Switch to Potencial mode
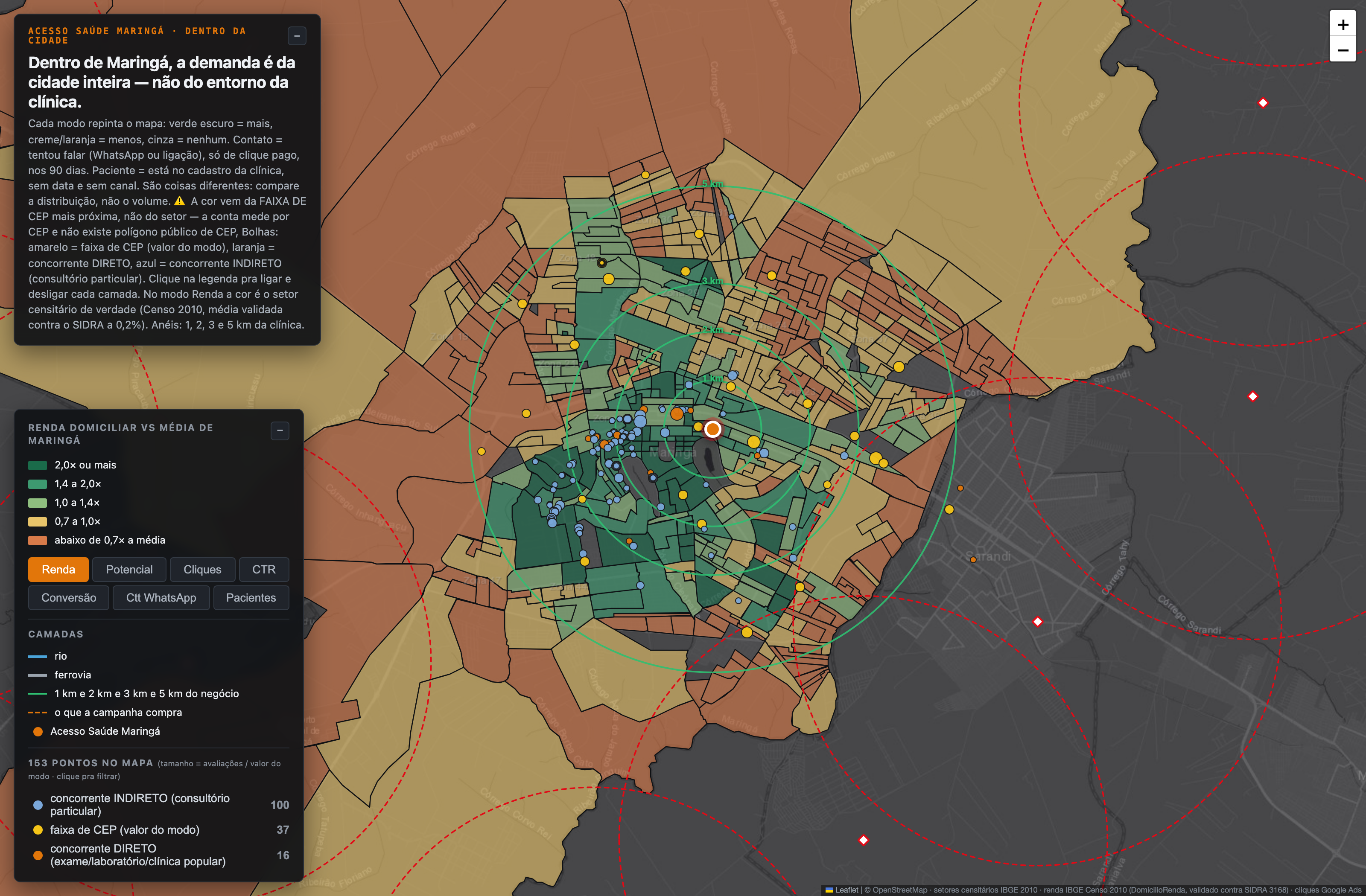This screenshot has width=1366, height=896. click(129, 569)
